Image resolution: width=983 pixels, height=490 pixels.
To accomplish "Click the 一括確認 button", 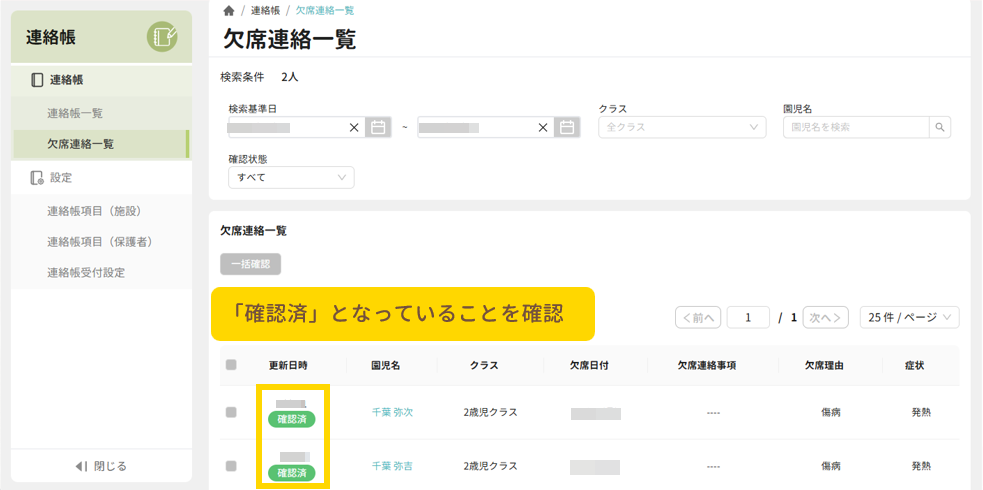I will [250, 264].
